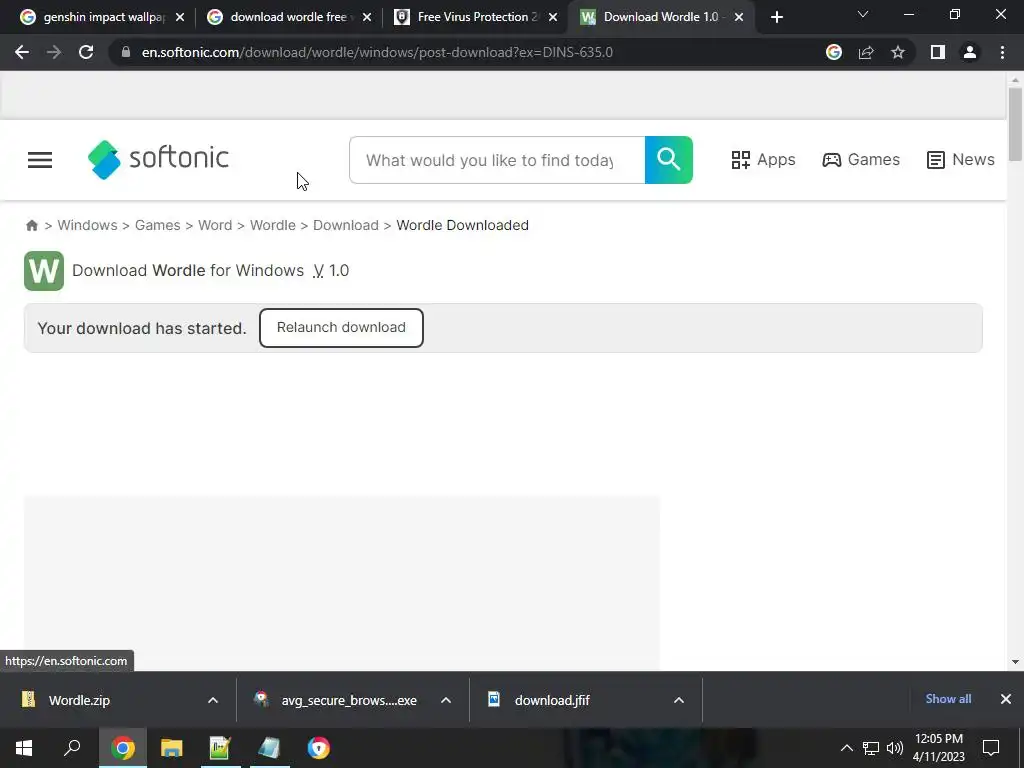Click the disabled forward arrow
This screenshot has width=1024, height=768.
(54, 52)
